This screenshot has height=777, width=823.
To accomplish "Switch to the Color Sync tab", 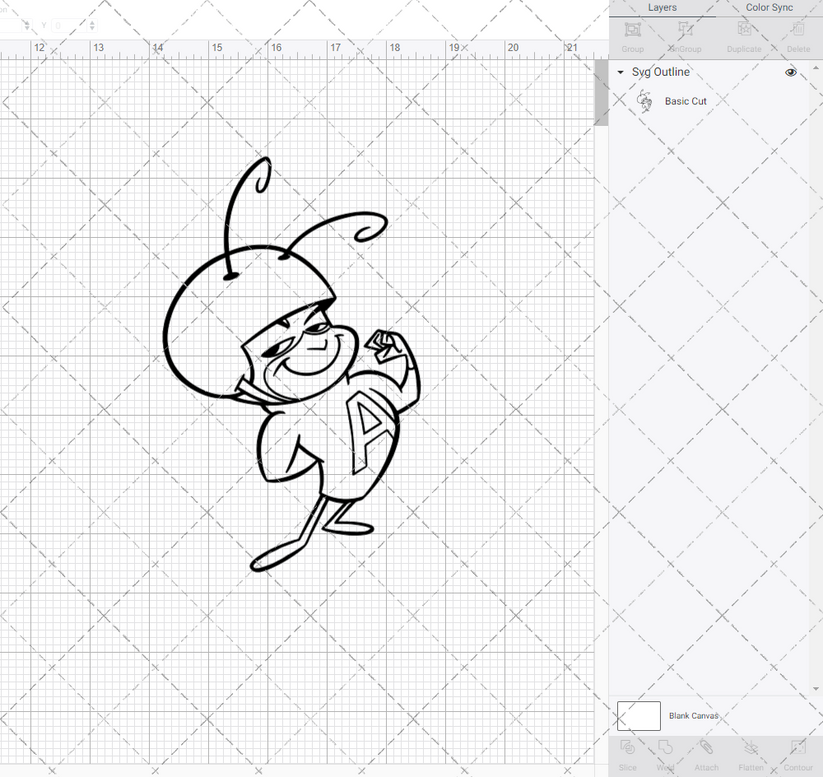I will 768,8.
